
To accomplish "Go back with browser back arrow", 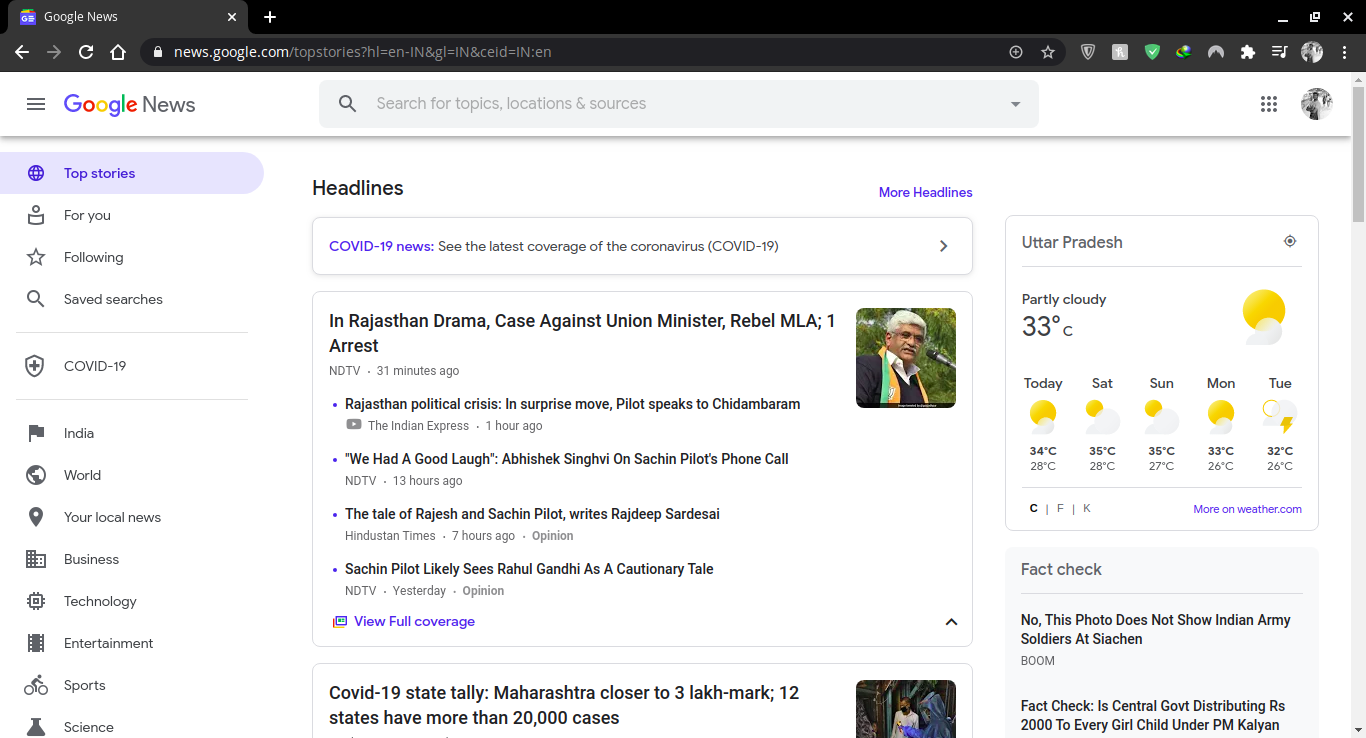I will 22,52.
